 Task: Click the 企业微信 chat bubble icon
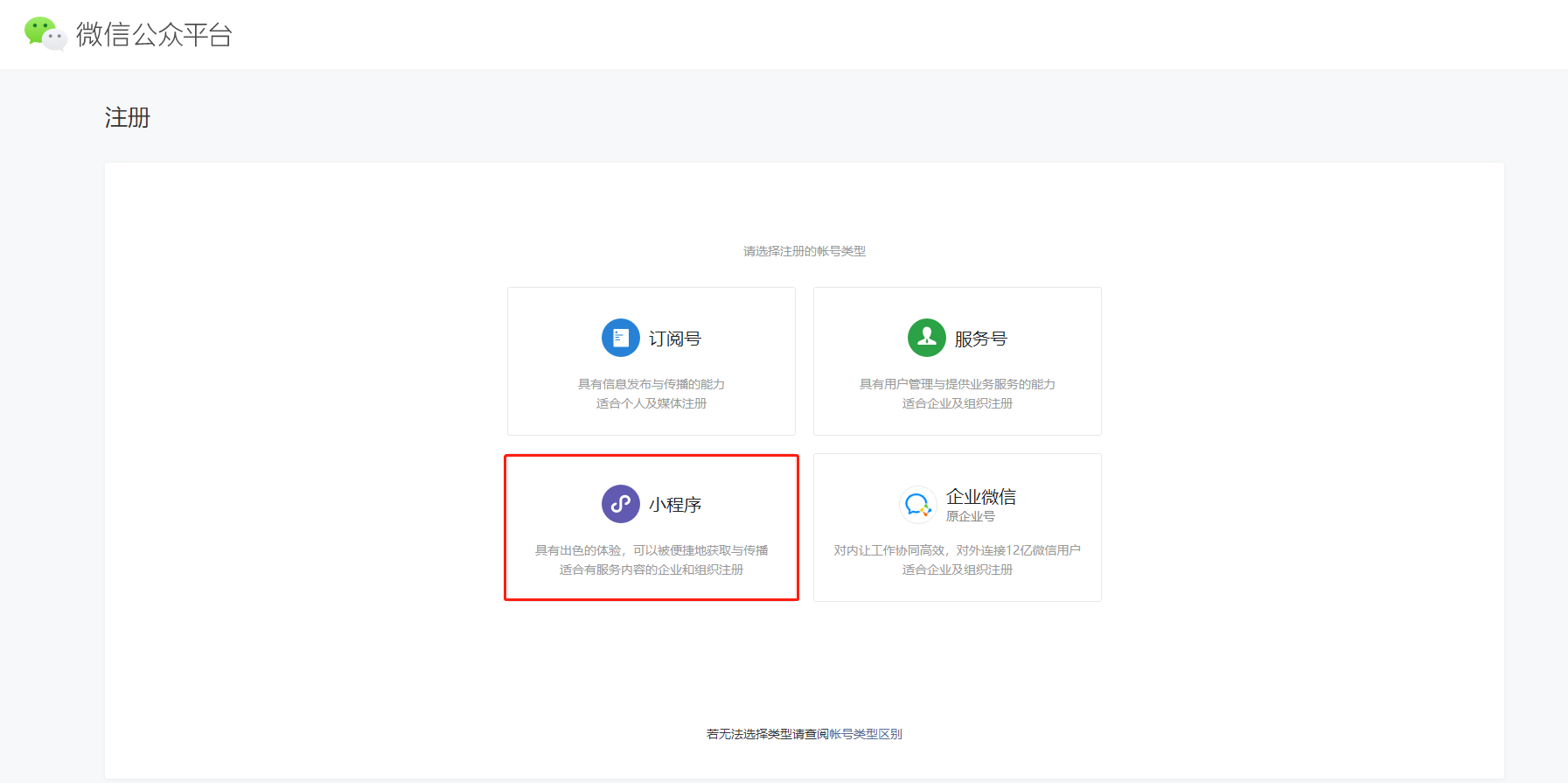pos(918,505)
